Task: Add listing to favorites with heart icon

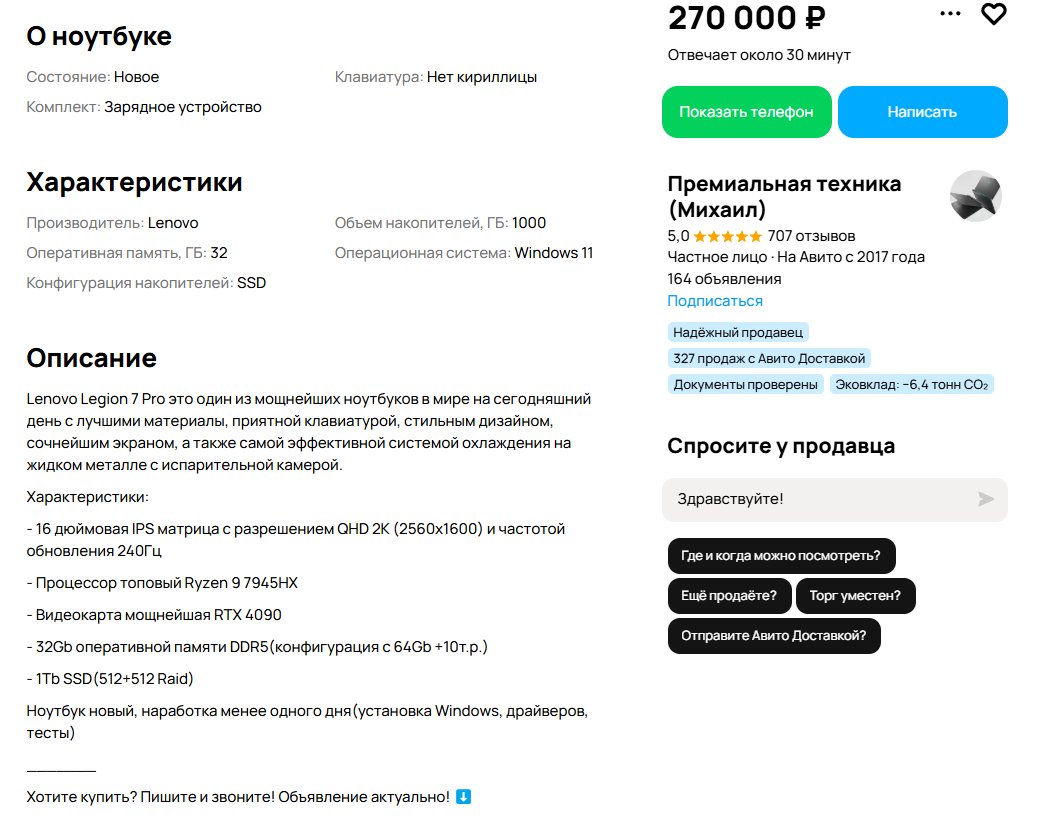Action: pyautogui.click(x=994, y=13)
